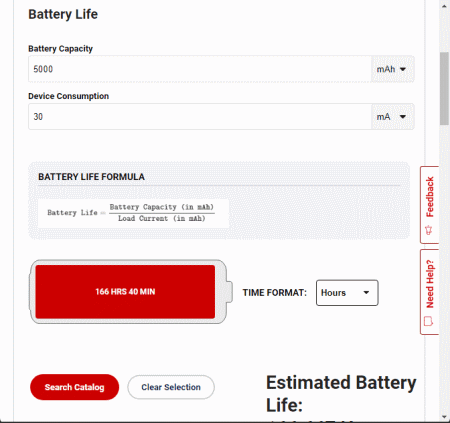The height and width of the screenshot is (423, 450).
Task: Click the Search Catalog button
Action: (x=75, y=387)
